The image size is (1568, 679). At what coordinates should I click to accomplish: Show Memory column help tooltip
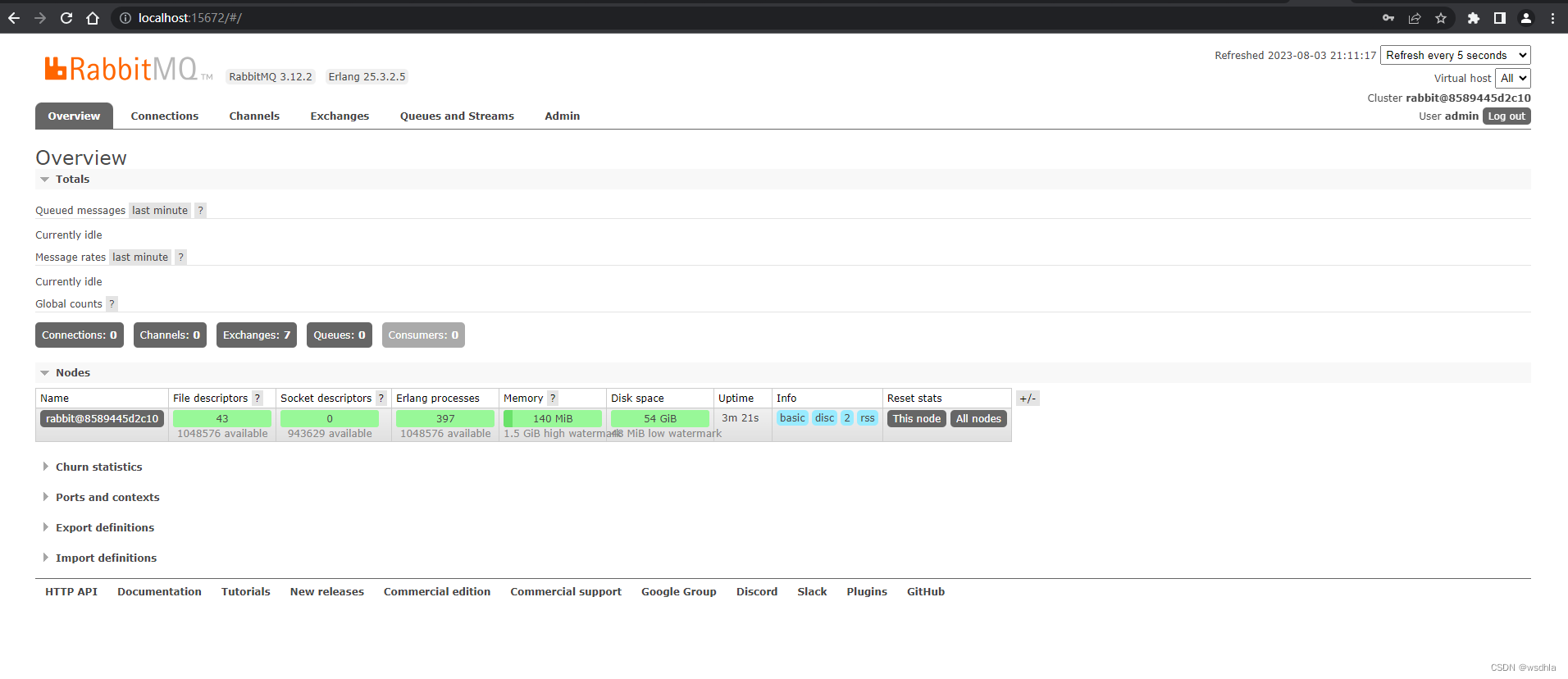pyautogui.click(x=553, y=399)
